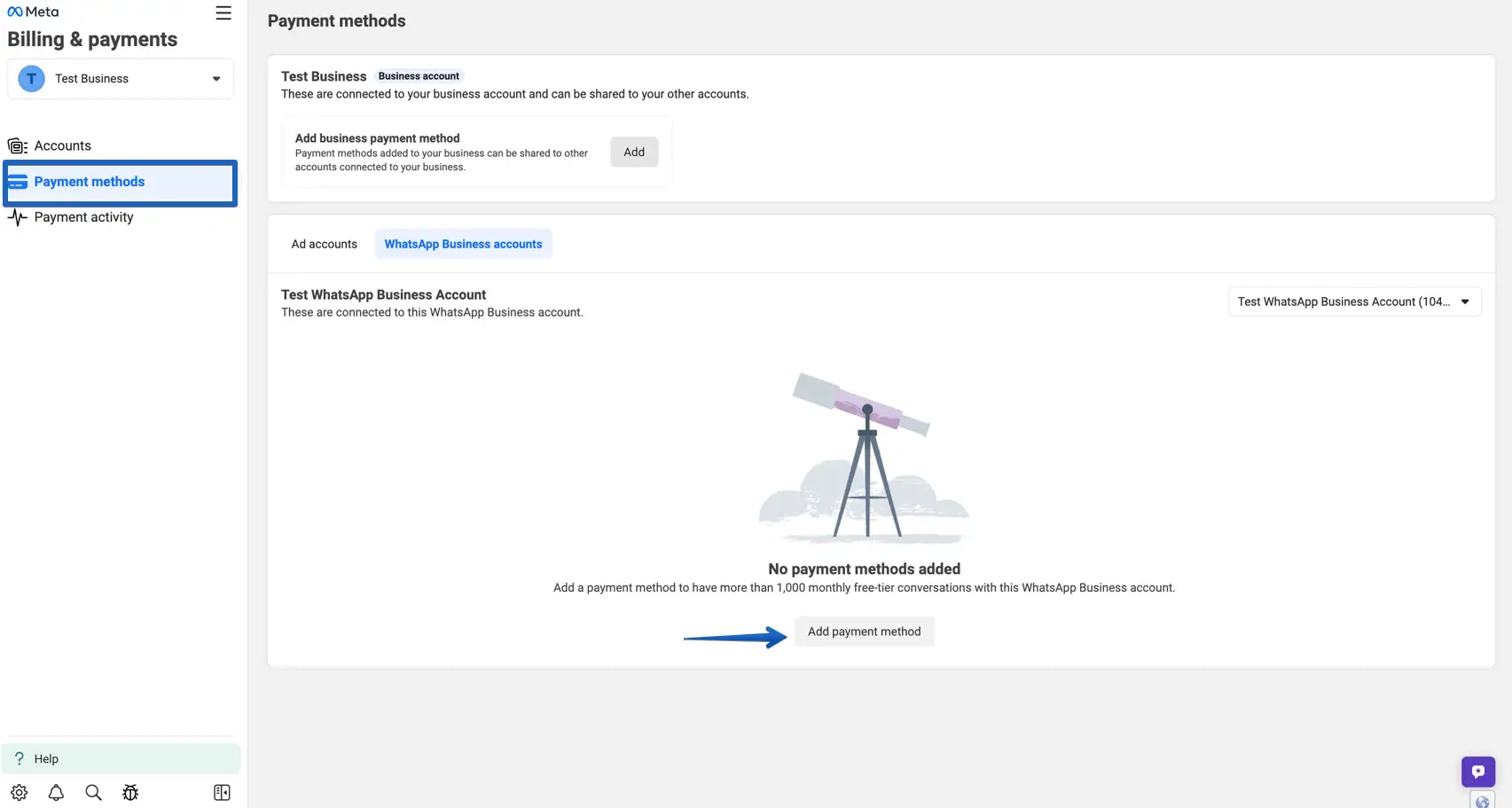Click Add for business payment method
The image size is (1512, 808).
[x=634, y=152]
